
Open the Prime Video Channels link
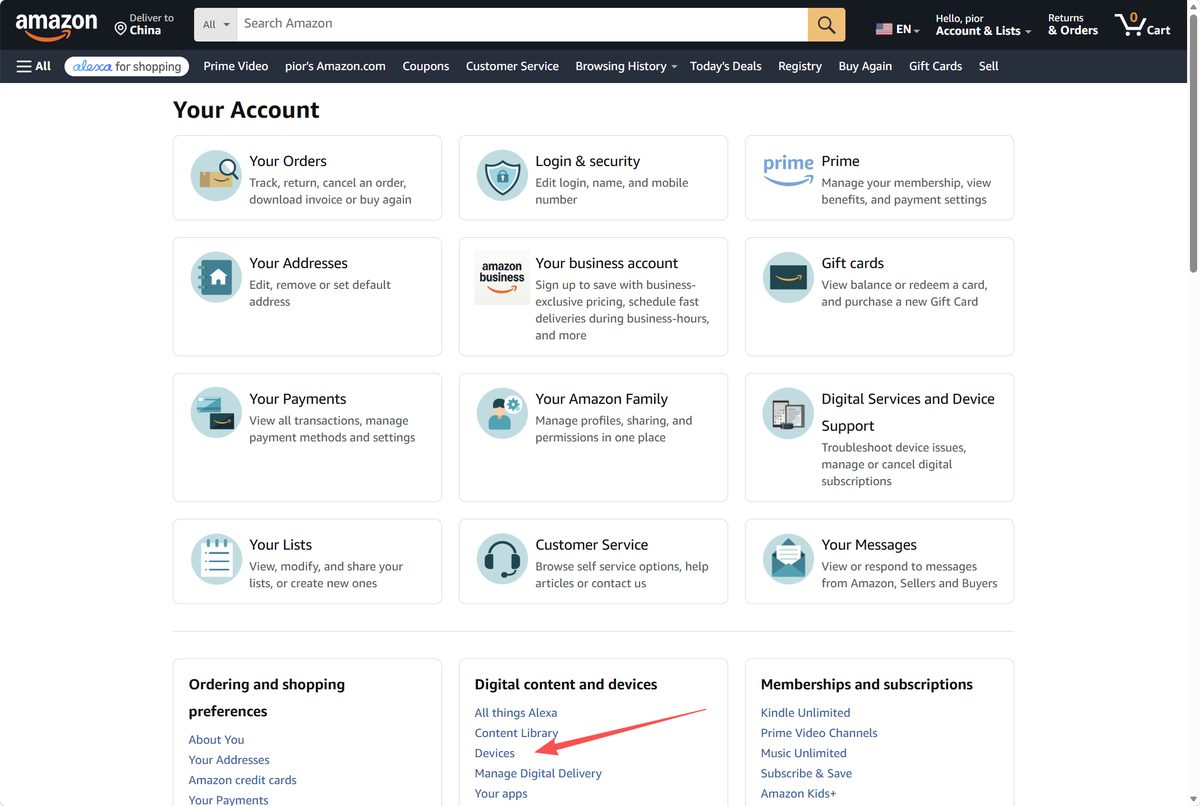tap(819, 733)
